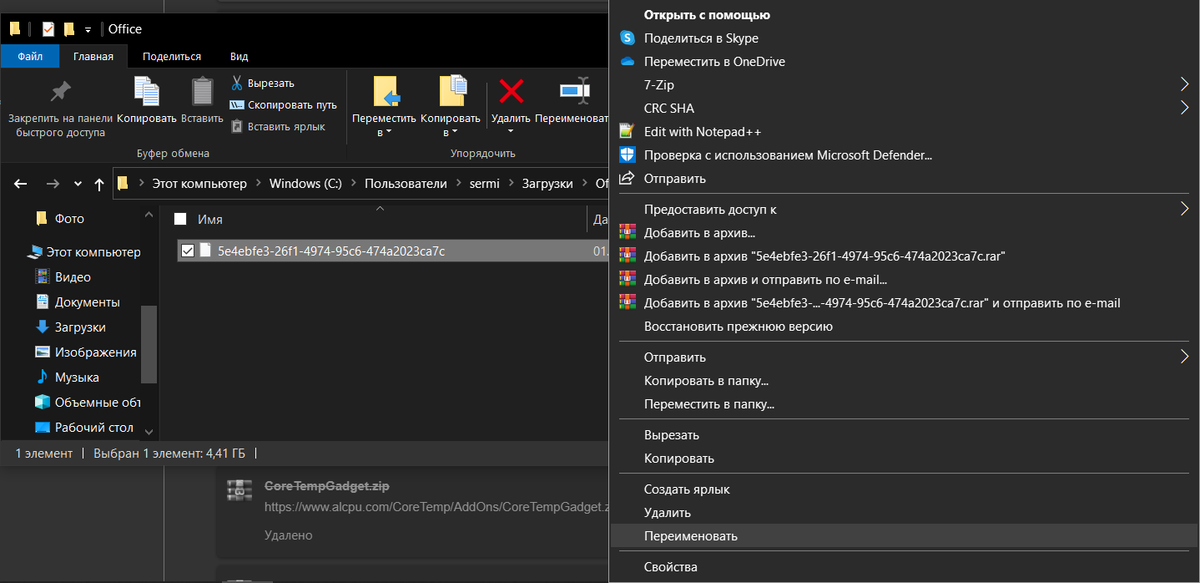Click the navigation pane scrollbar thumb
1200x583 pixels.
149,344
